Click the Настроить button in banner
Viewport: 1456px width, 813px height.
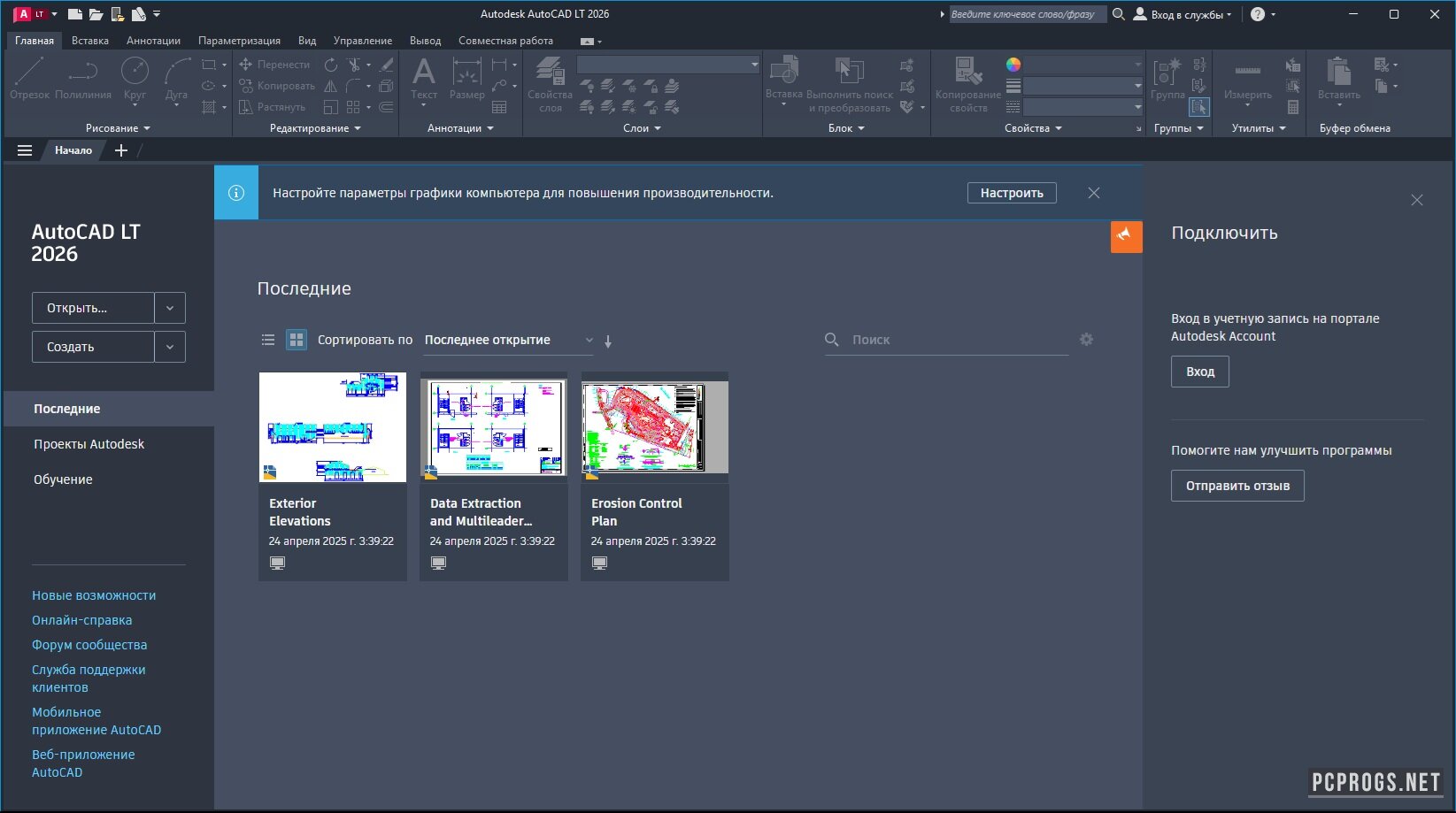tap(1012, 193)
